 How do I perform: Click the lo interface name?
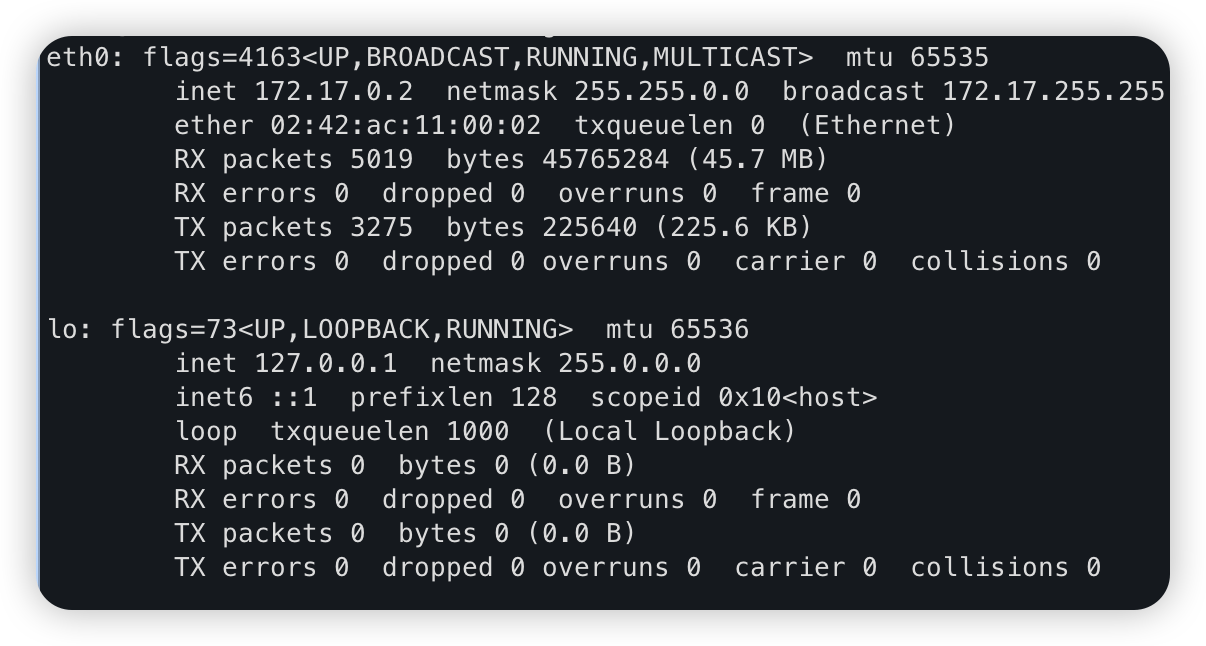(63, 329)
